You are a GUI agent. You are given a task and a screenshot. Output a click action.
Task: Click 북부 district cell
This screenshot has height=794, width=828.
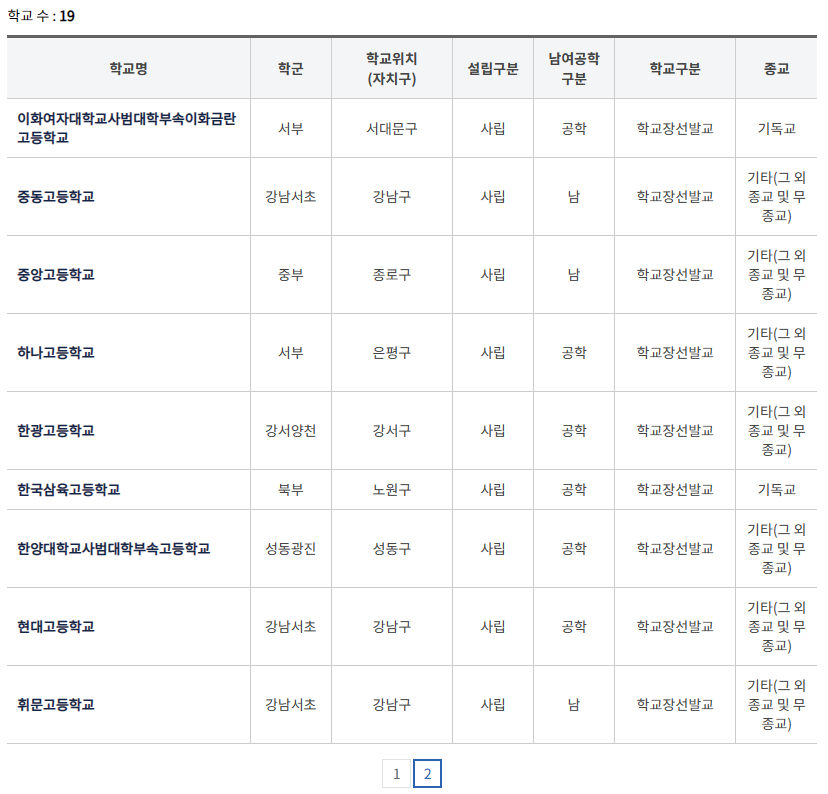[291, 489]
